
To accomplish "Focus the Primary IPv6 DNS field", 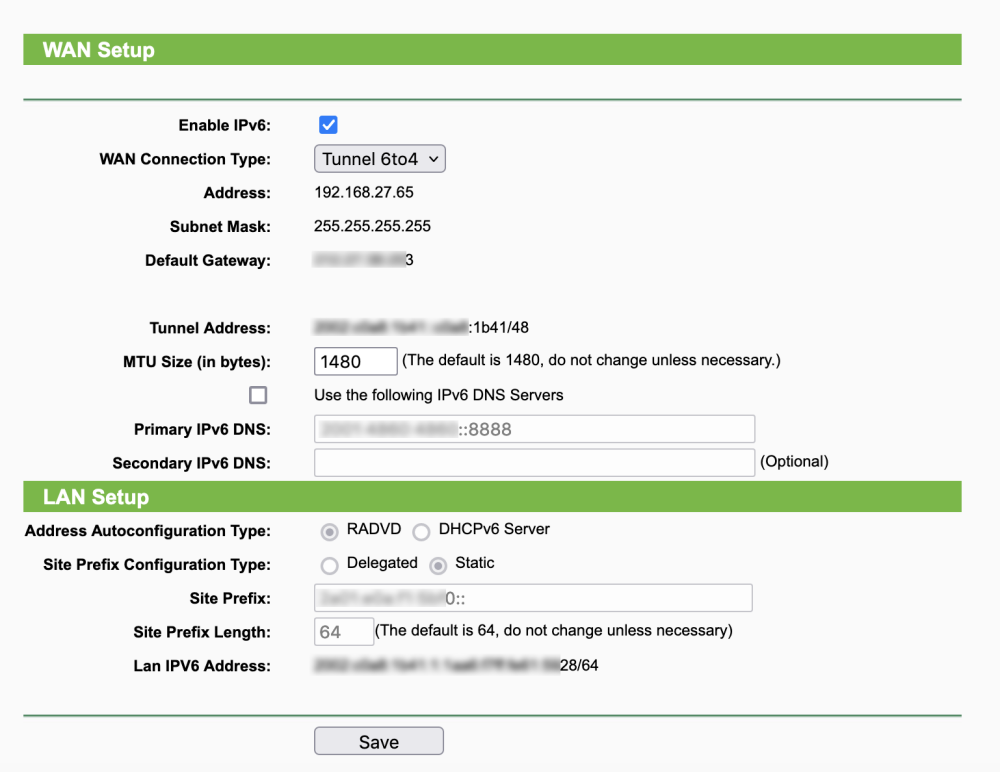I will point(534,429).
